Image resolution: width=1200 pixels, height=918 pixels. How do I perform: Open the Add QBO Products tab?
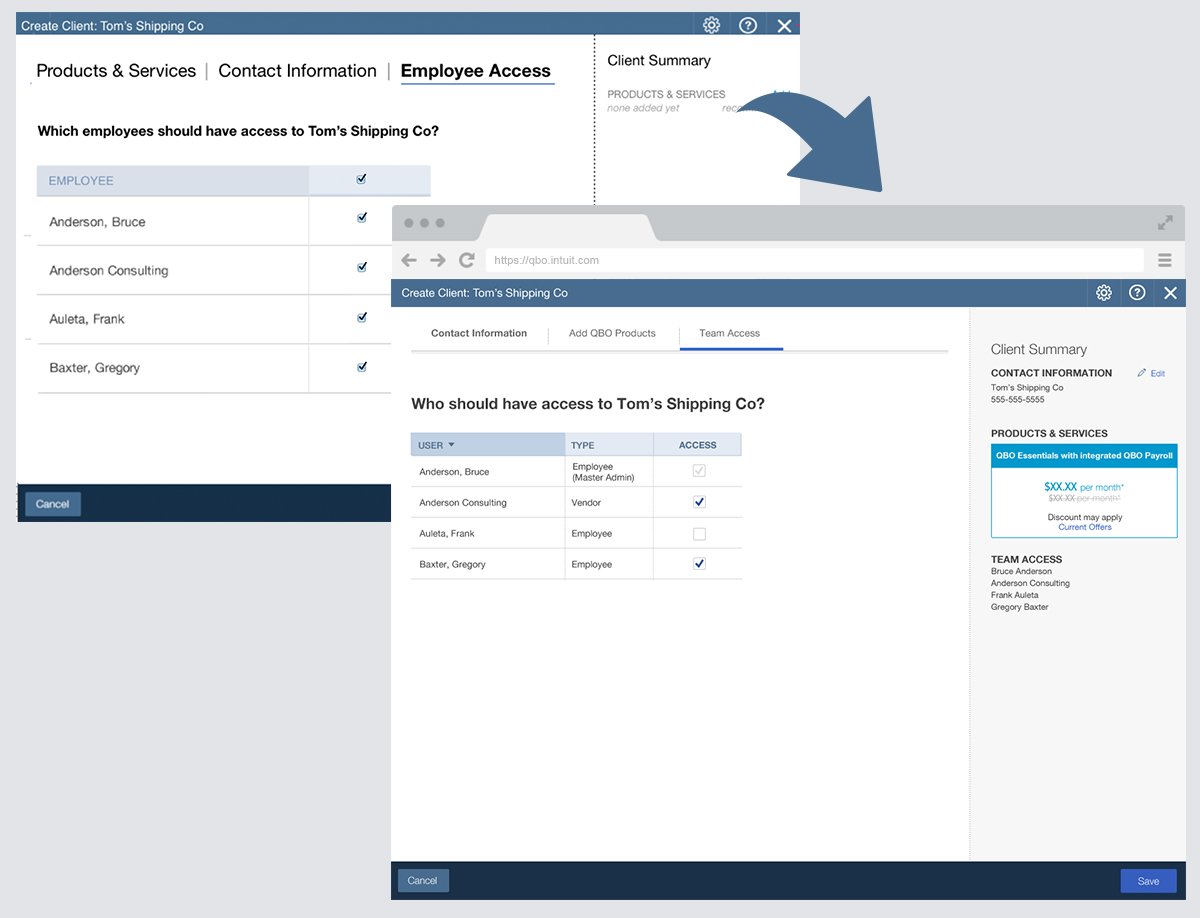point(612,333)
